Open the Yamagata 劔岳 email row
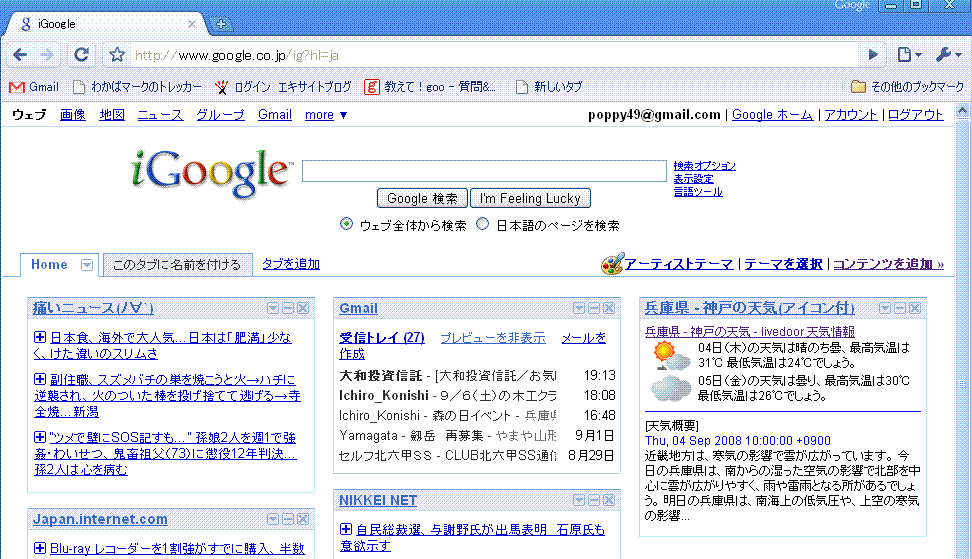 click(x=477, y=436)
